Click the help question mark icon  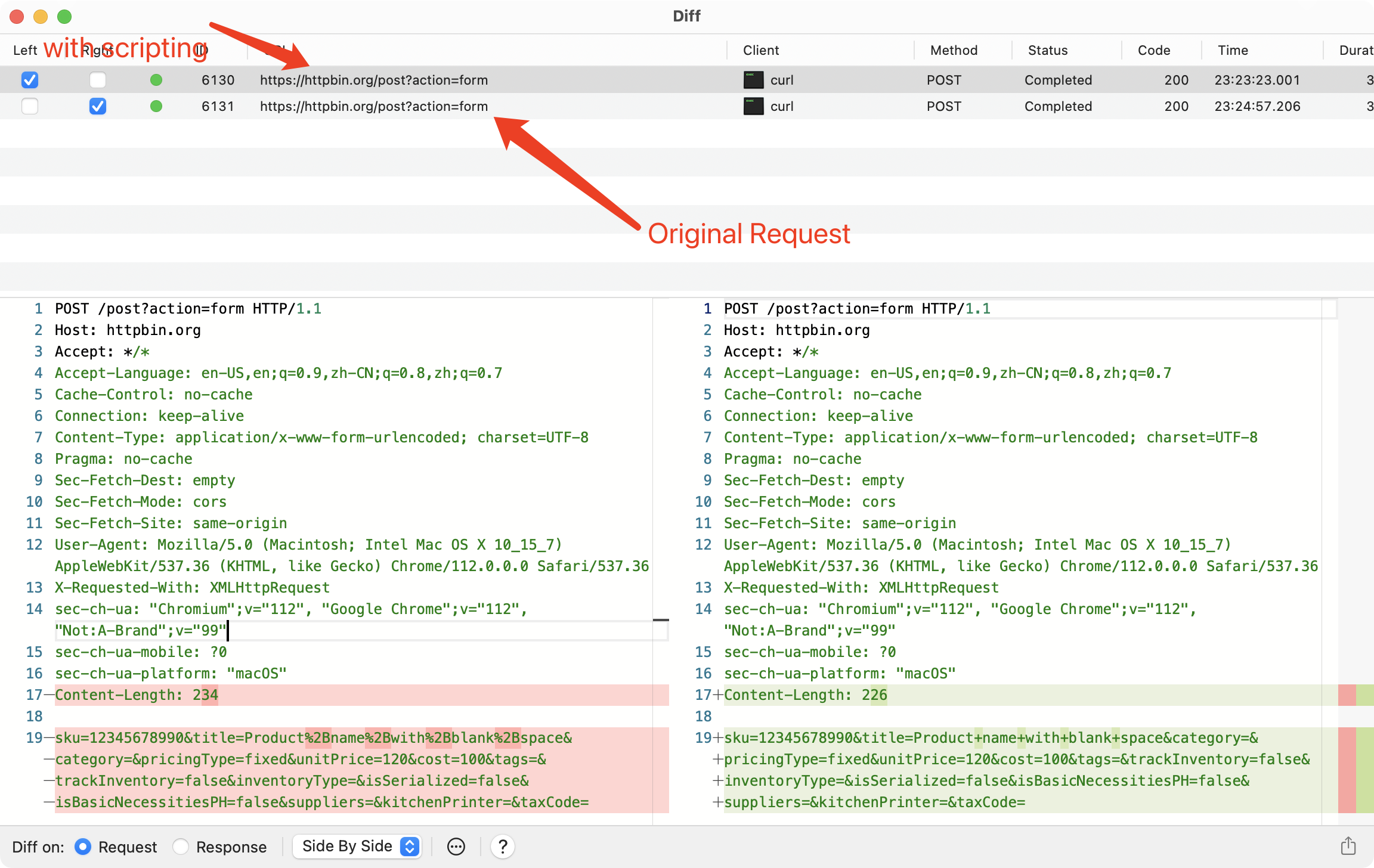click(x=503, y=846)
